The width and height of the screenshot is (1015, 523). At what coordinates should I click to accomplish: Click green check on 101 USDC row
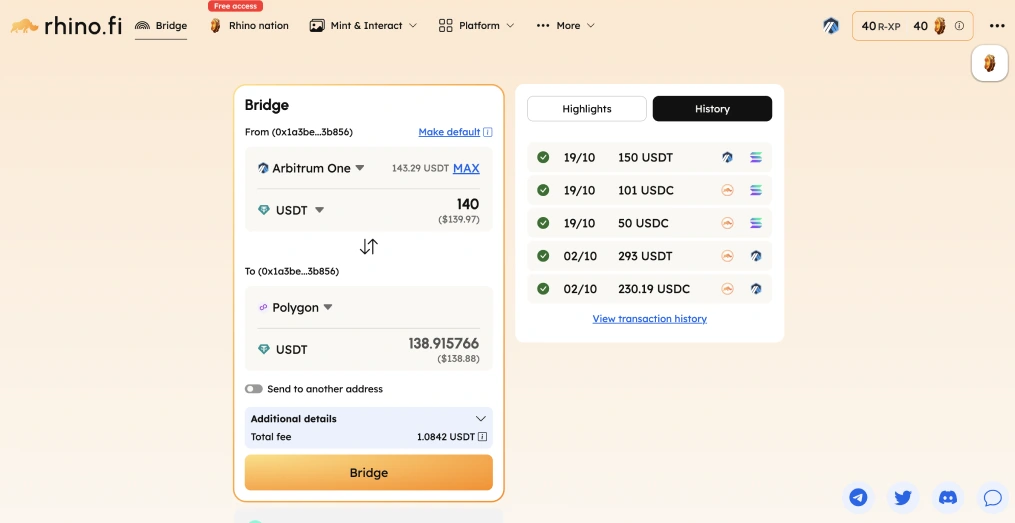[543, 190]
